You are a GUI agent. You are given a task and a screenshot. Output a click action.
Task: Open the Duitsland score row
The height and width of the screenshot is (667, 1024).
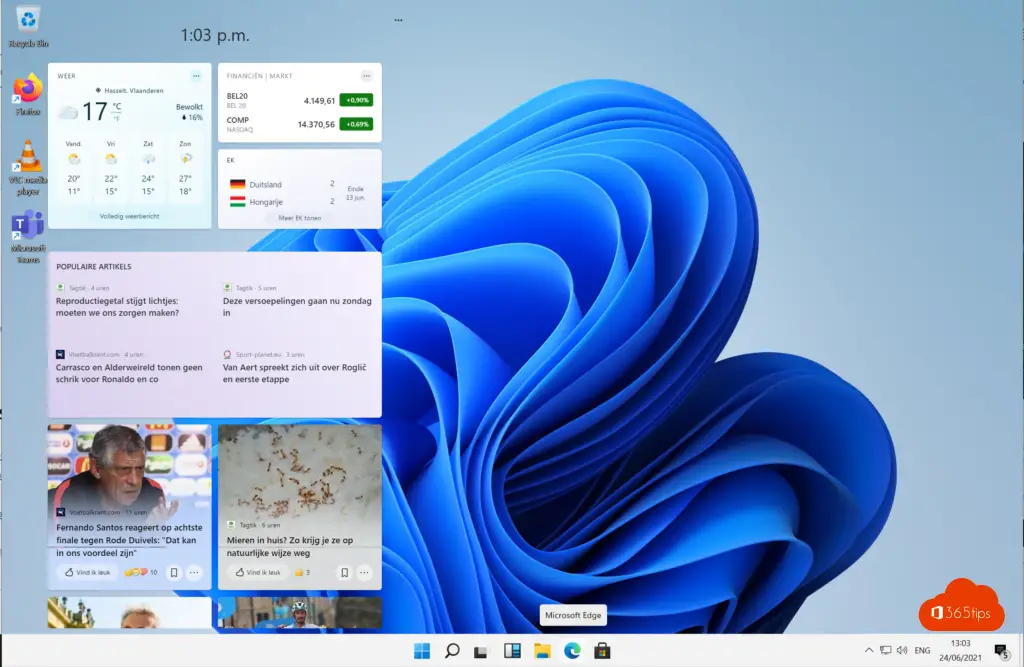pos(282,184)
